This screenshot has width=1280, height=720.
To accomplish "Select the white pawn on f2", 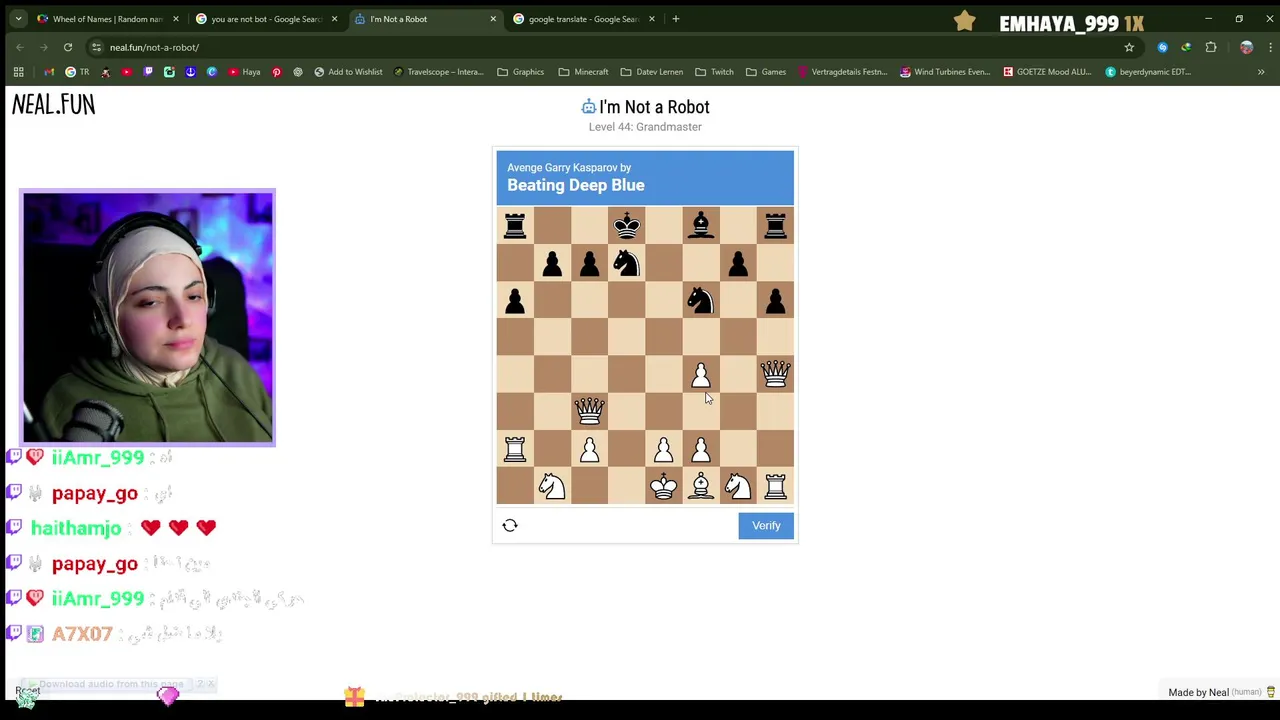I will (701, 449).
